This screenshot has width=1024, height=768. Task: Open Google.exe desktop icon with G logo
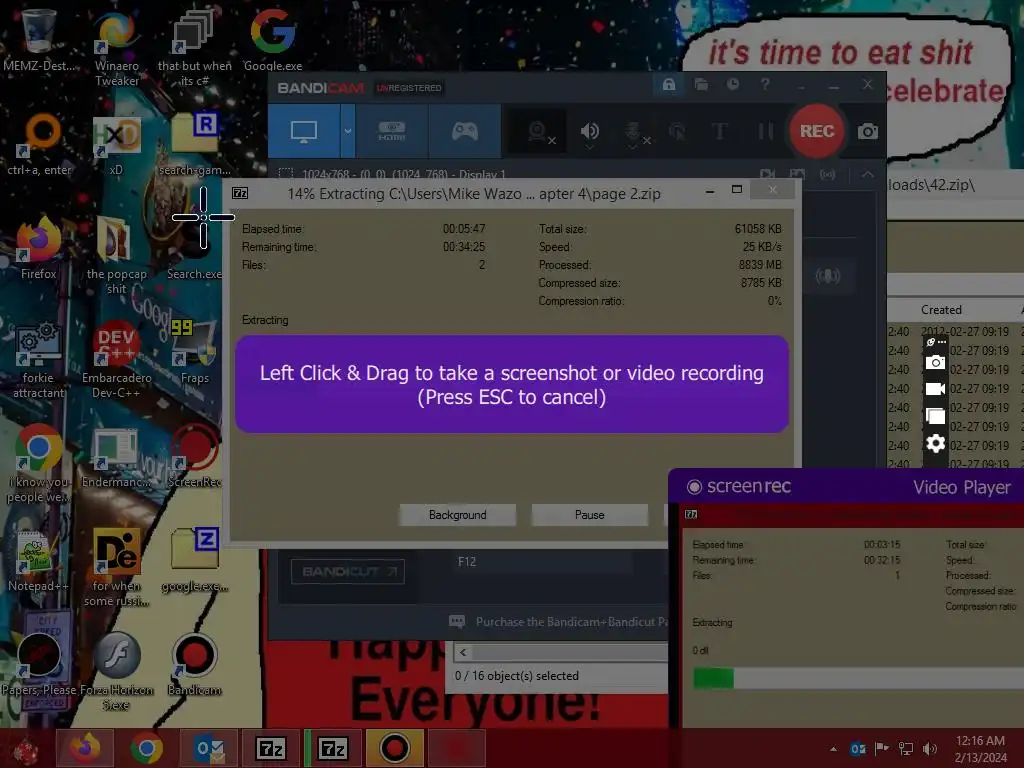pyautogui.click(x=272, y=40)
